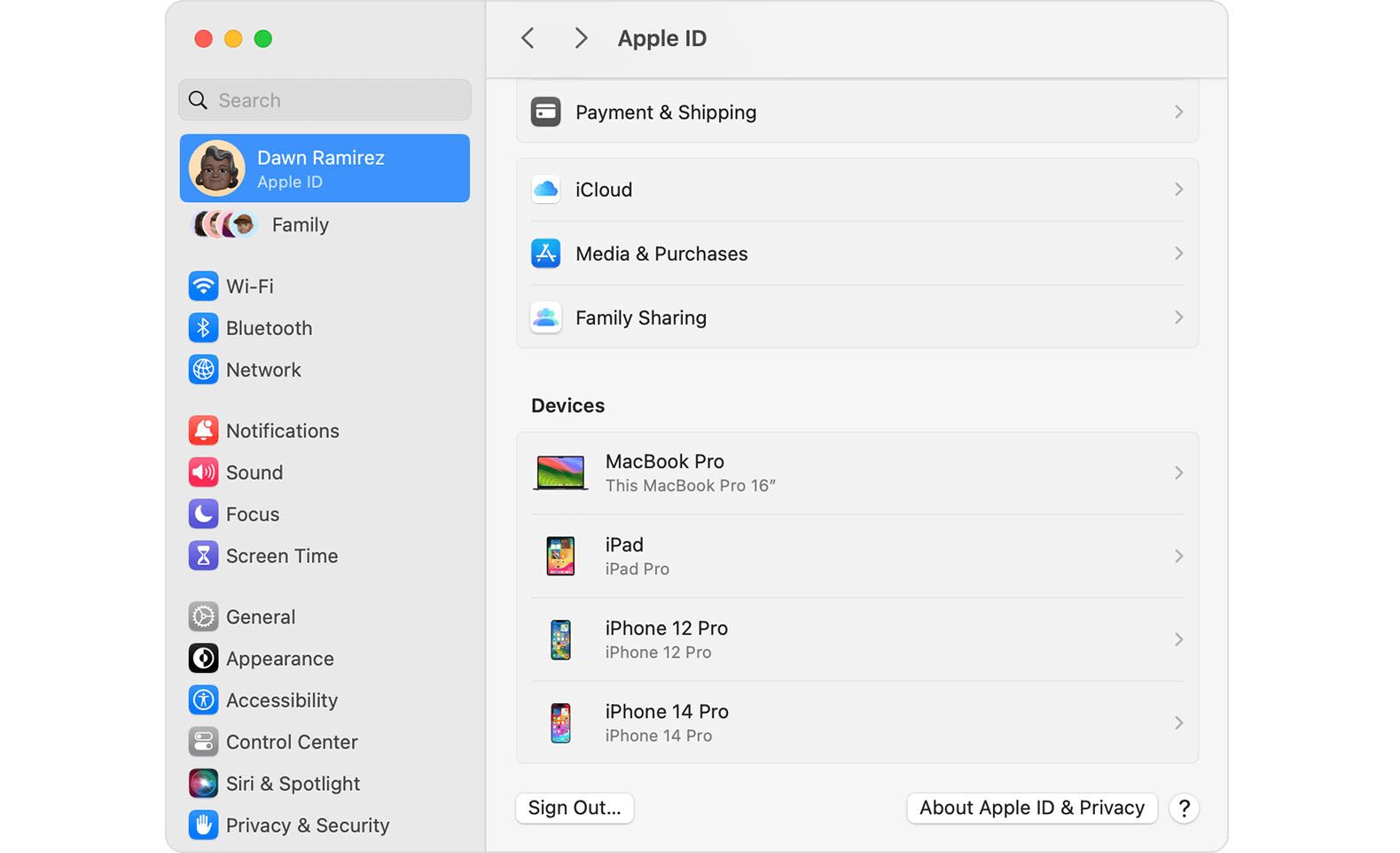Open the Screen Time hourglass icon
This screenshot has height=853, width=1400.
(203, 556)
